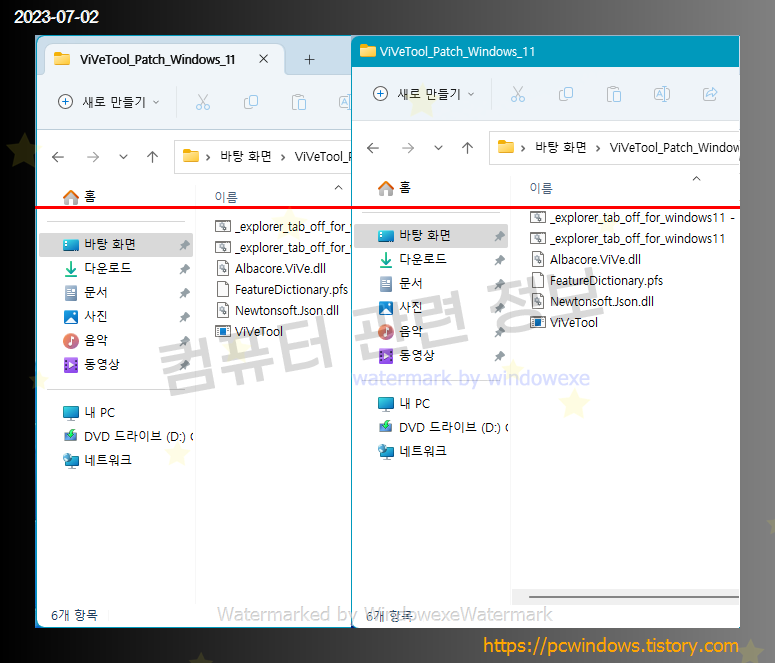This screenshot has height=663, width=775.
Task: Click Paste icon in right window toolbar
Action: point(613,94)
